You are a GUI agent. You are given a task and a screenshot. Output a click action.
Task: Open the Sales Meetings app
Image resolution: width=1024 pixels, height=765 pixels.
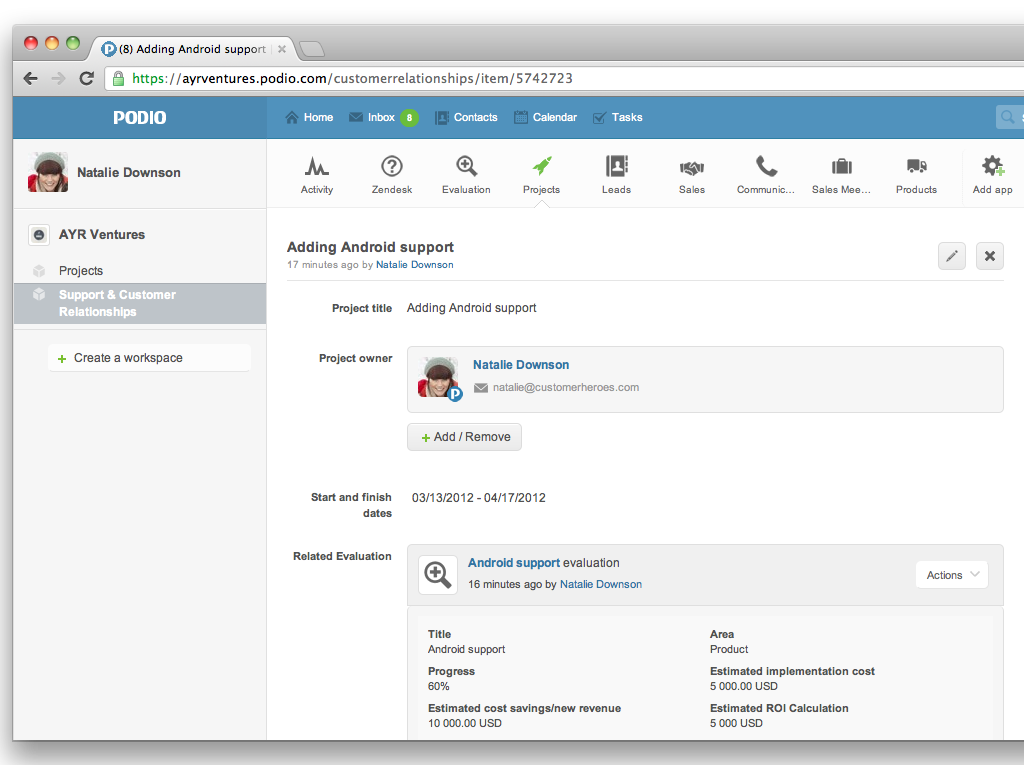841,172
